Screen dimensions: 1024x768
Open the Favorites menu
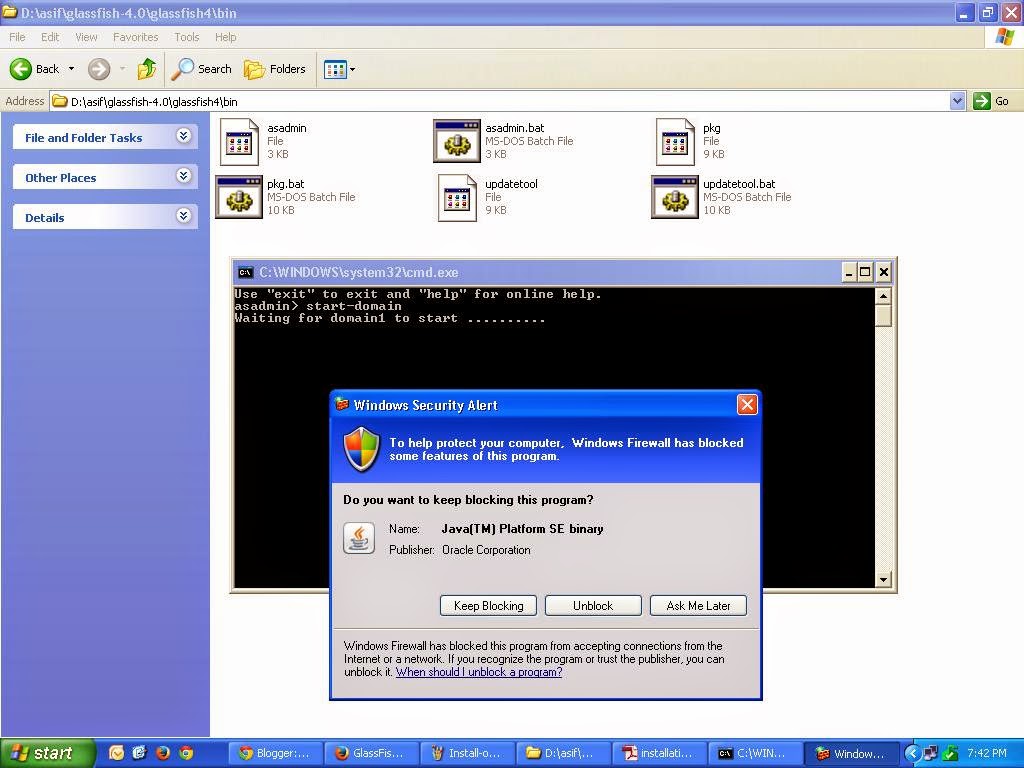click(135, 37)
